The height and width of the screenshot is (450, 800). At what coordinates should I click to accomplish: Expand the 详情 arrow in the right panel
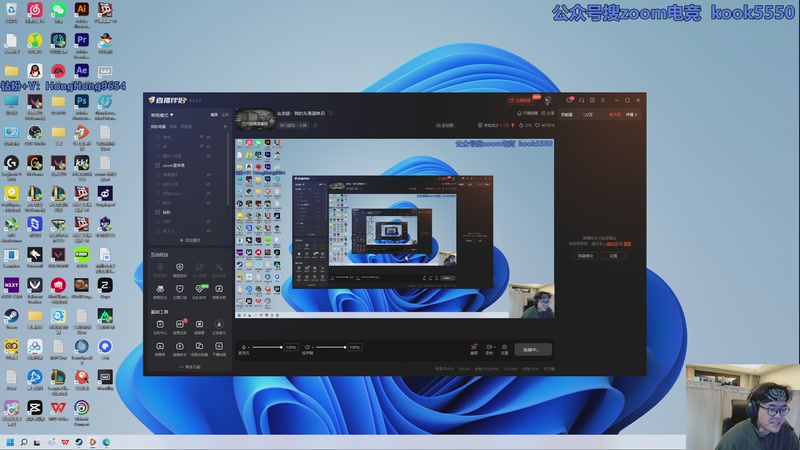[634, 115]
